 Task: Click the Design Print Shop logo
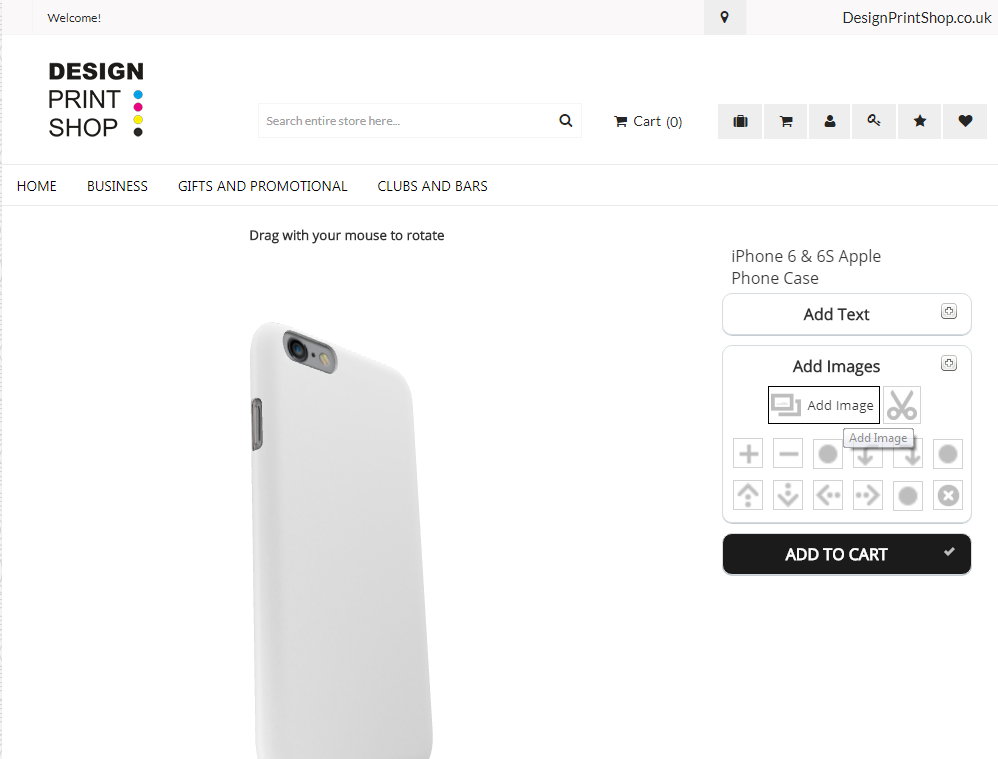point(96,99)
